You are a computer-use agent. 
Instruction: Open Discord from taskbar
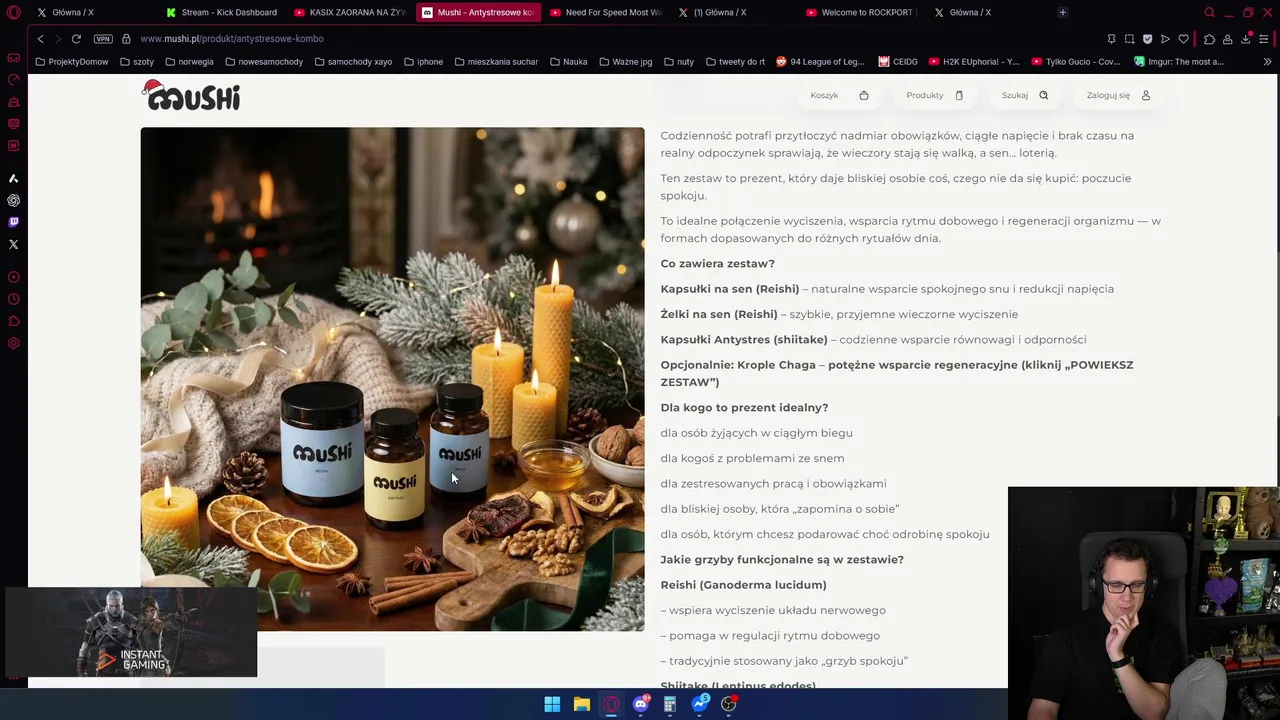[640, 704]
